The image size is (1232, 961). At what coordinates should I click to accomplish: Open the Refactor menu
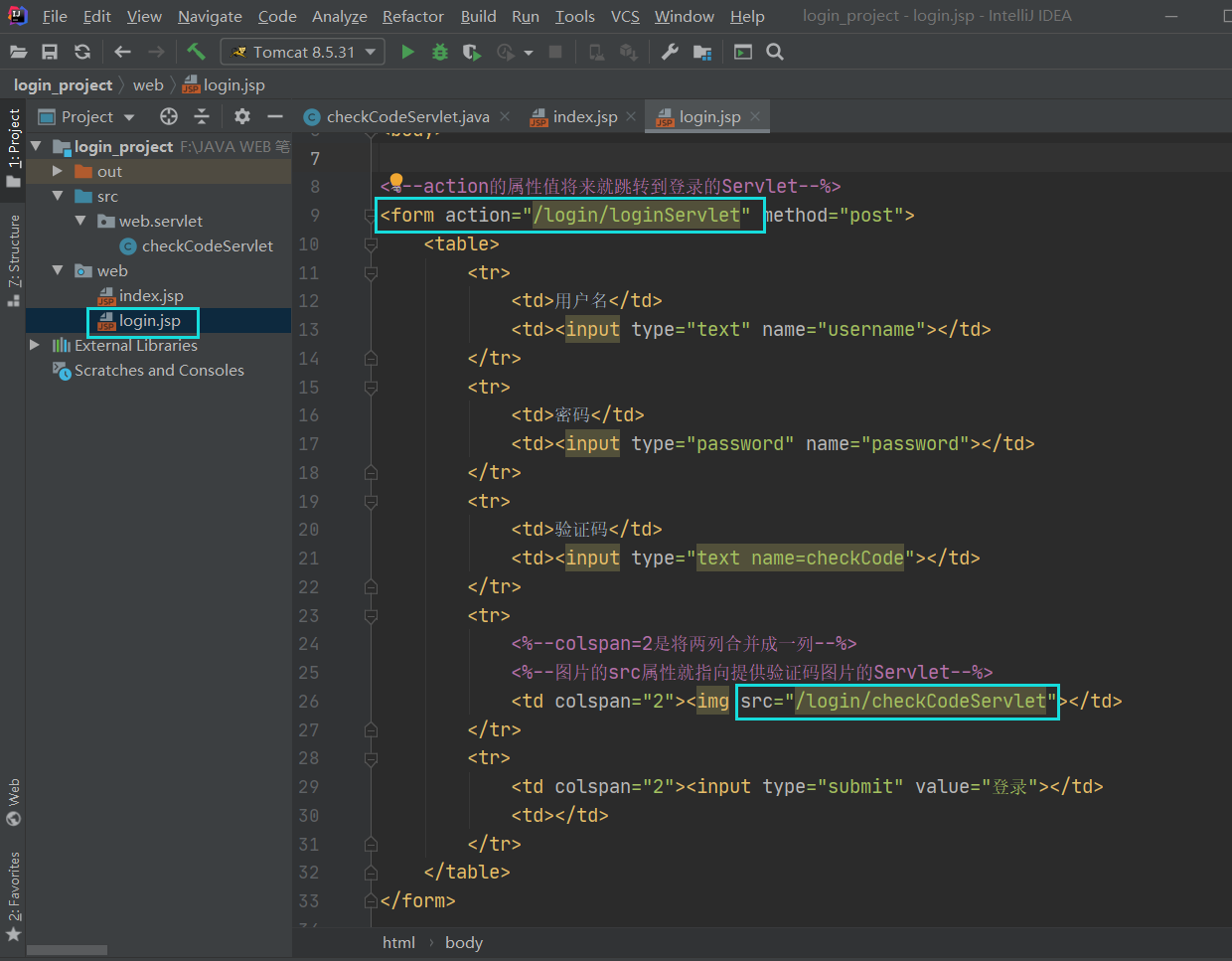tap(412, 16)
